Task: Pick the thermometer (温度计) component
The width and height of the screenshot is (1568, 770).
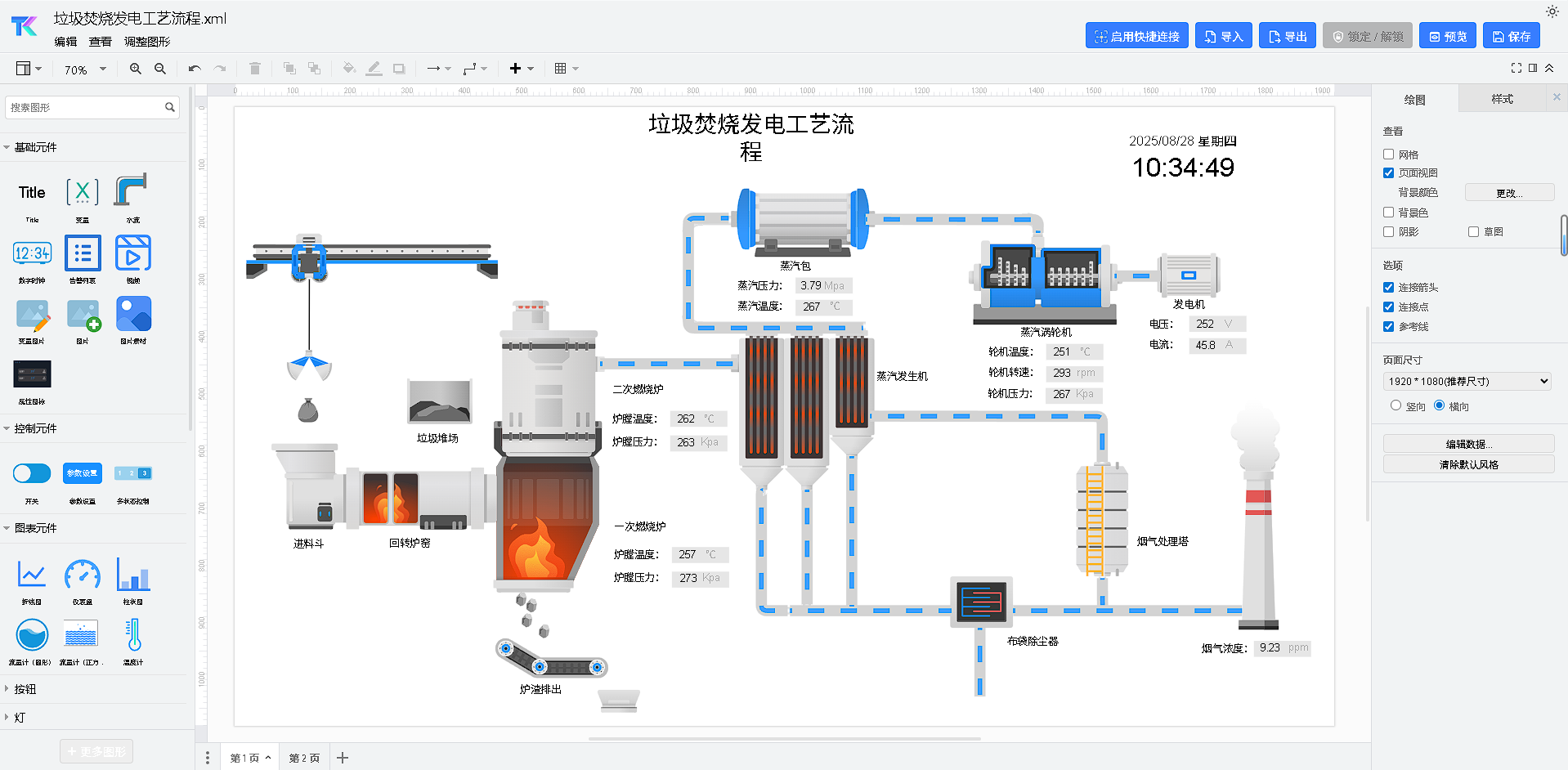Action: (132, 635)
